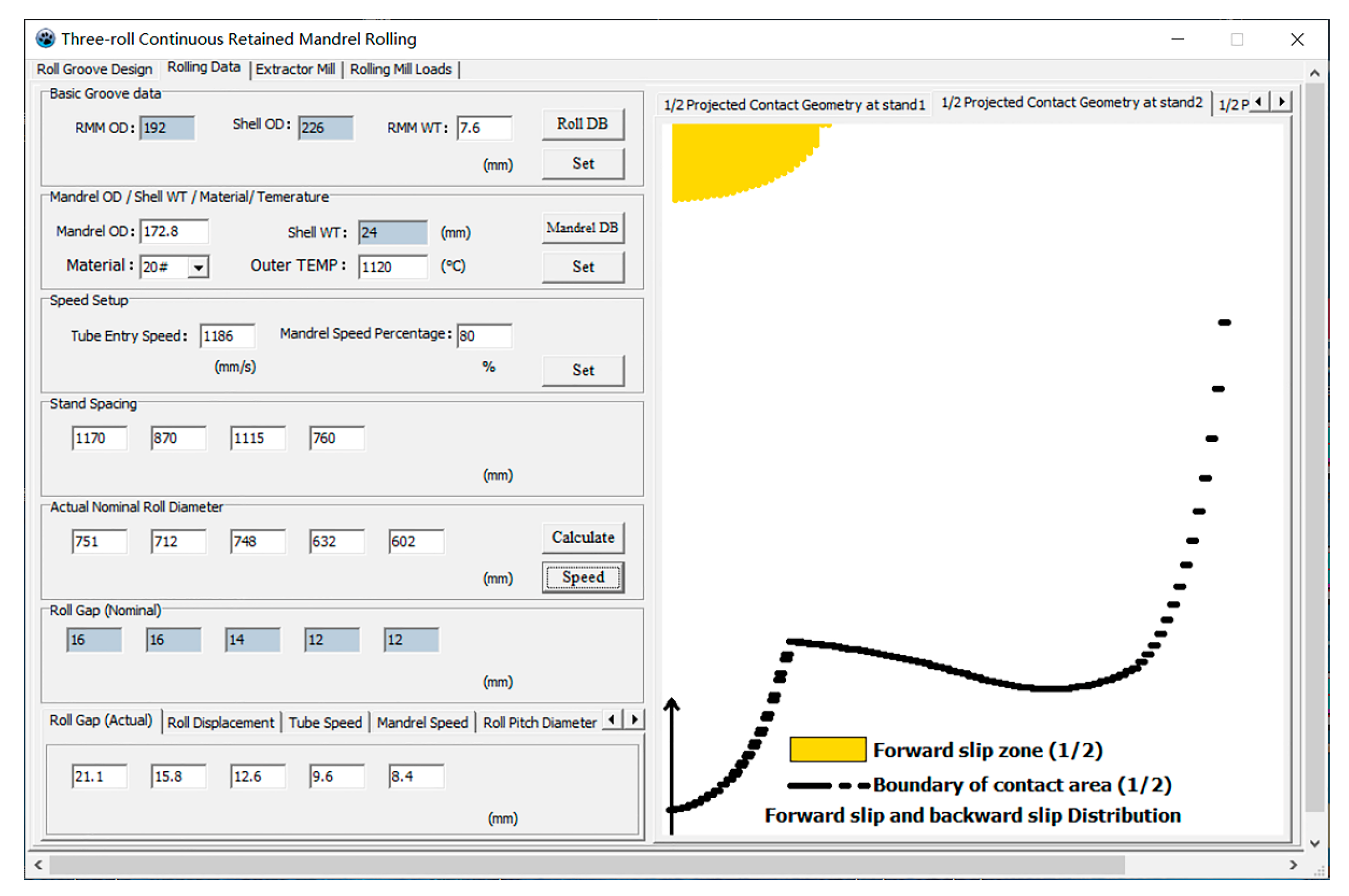
Task: Click vertical scrollbar down arrow
Action: 1315,843
